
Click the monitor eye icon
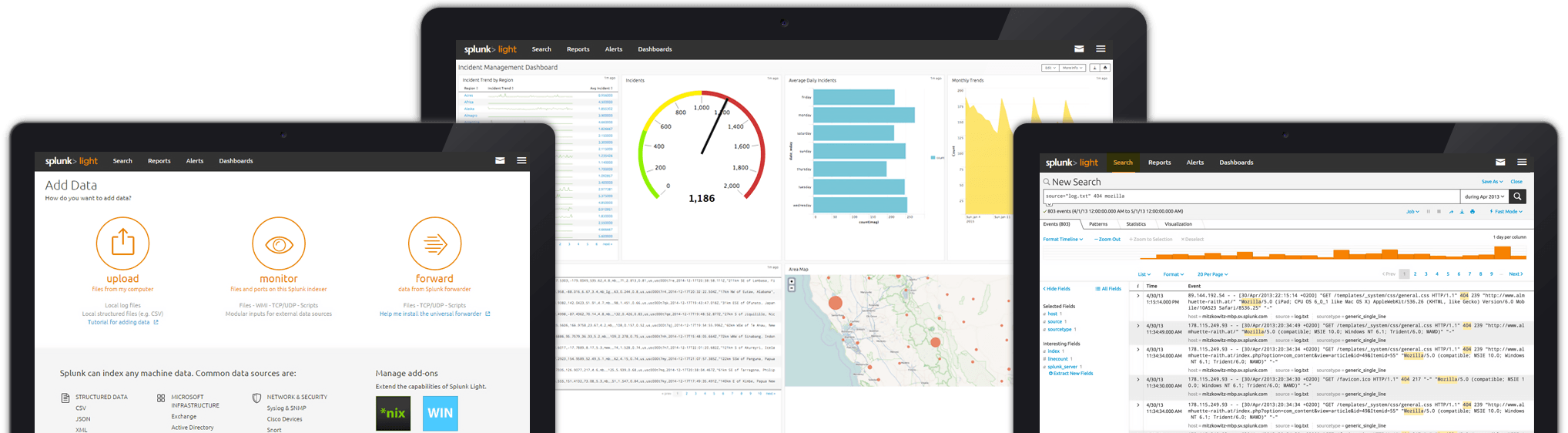click(x=279, y=243)
